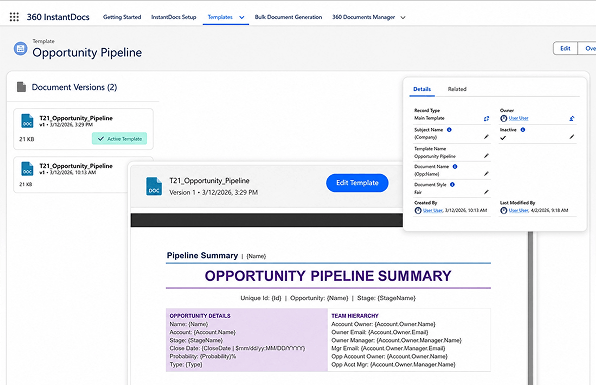Edit the Document Style field pencil
The width and height of the screenshot is (596, 385).
(x=486, y=192)
